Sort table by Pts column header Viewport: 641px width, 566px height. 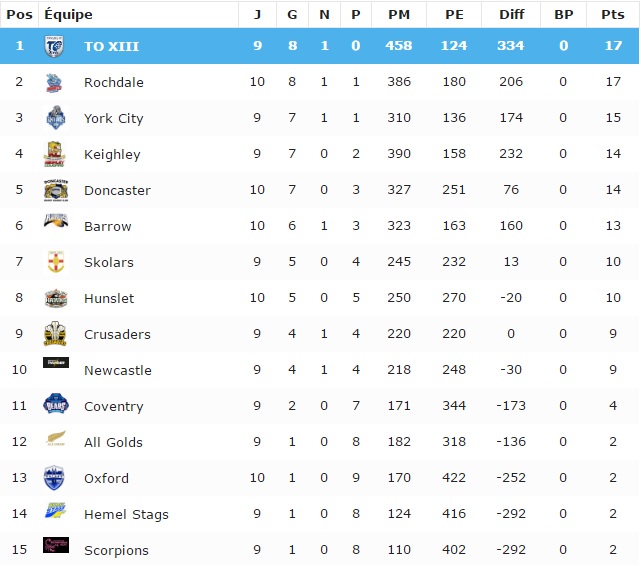click(612, 14)
